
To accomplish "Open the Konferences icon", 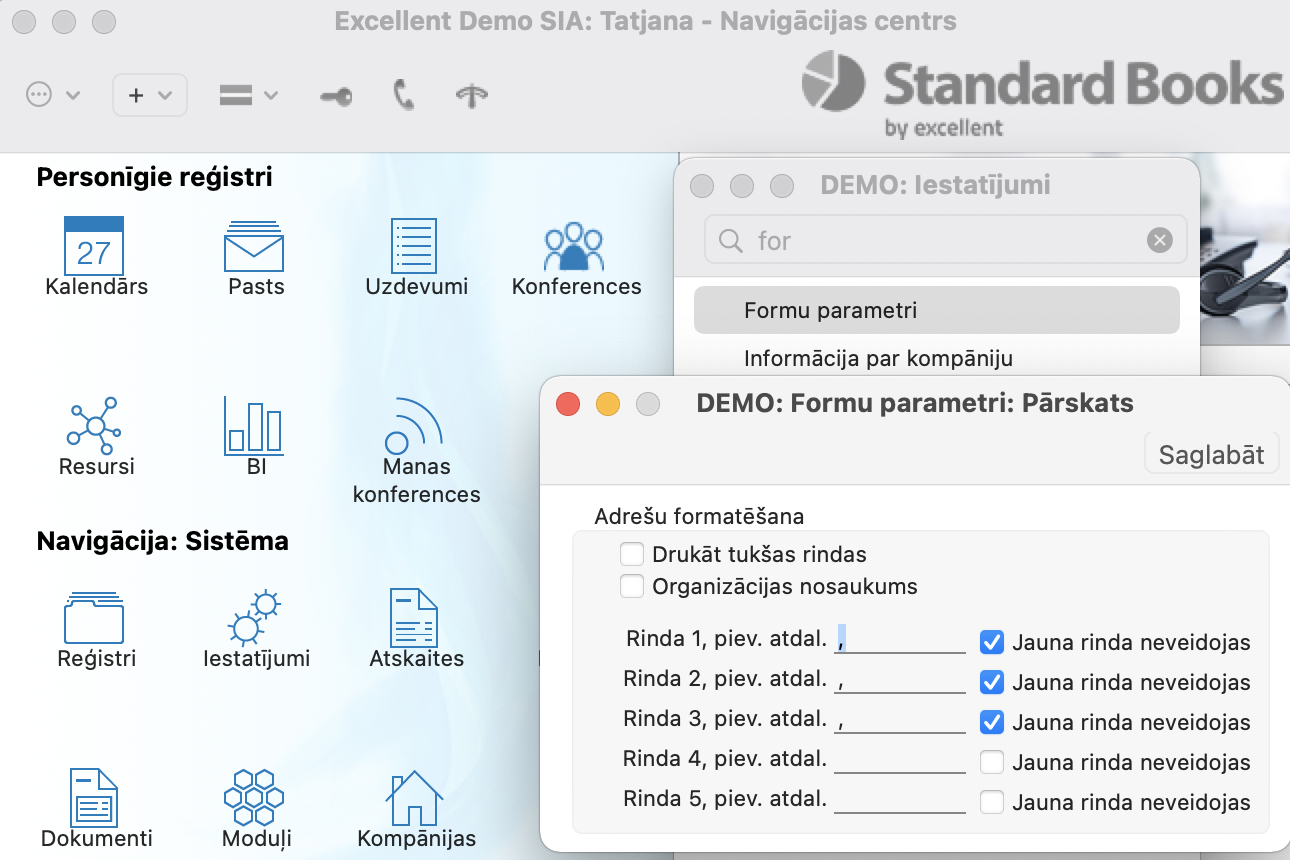I will (x=575, y=246).
